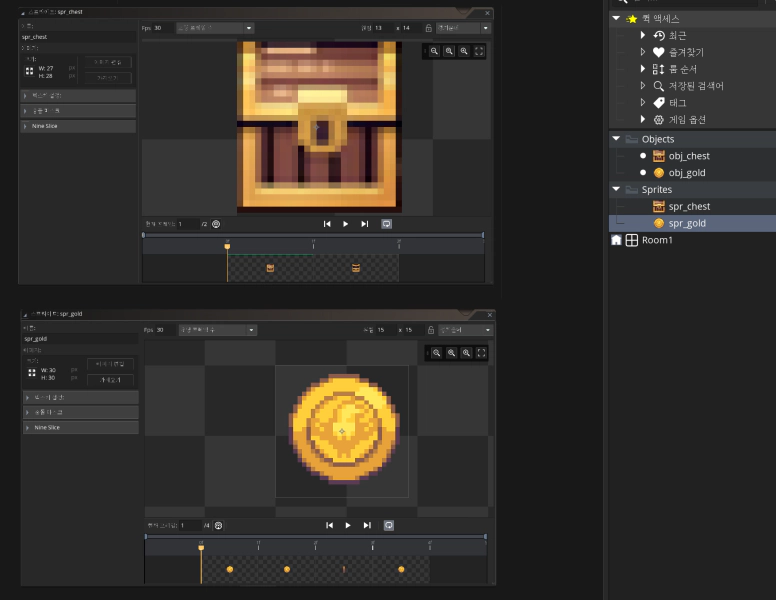Click the origin lock icon in spr_chest editor
This screenshot has height=600, width=776.
(x=429, y=28)
